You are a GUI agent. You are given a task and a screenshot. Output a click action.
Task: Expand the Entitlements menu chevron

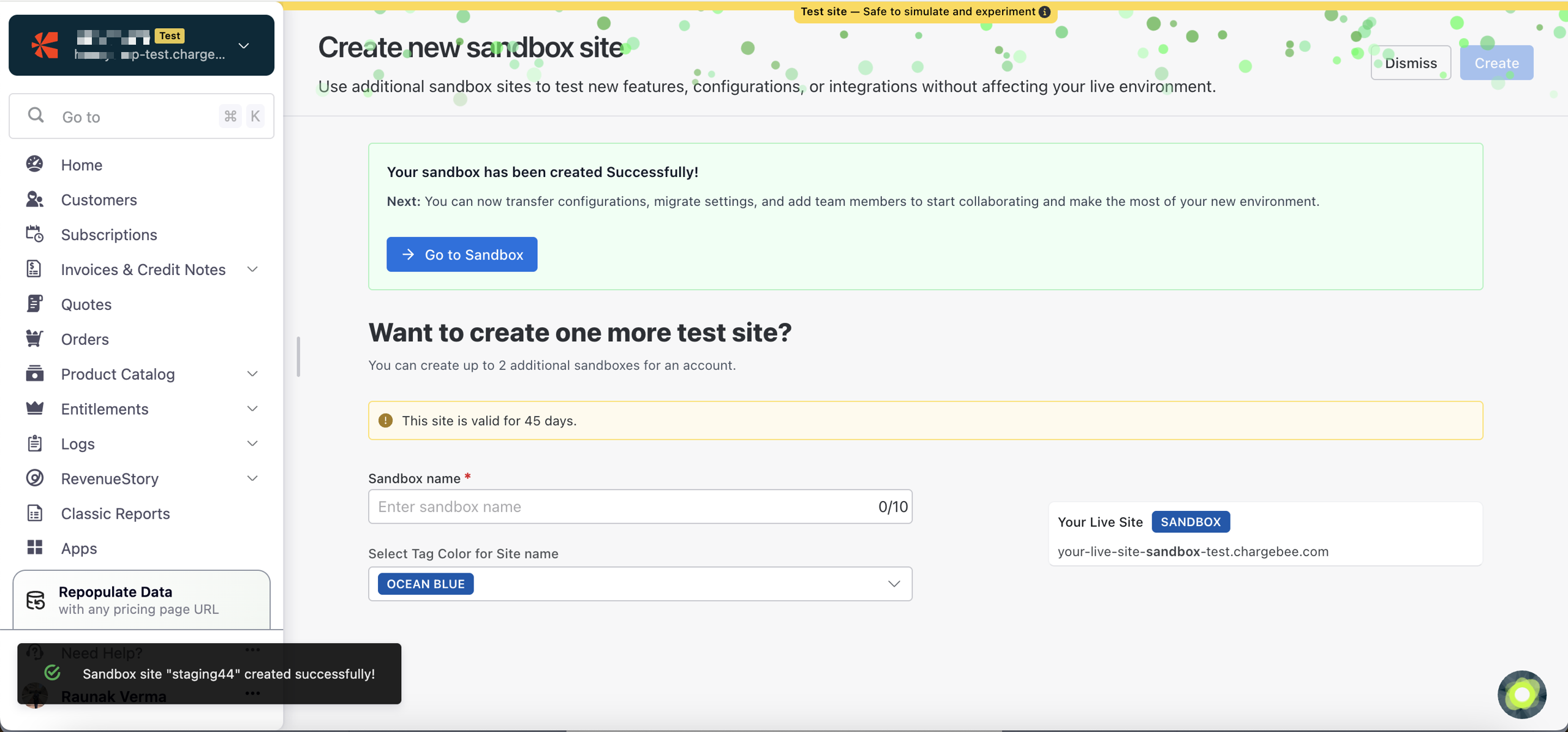(252, 409)
